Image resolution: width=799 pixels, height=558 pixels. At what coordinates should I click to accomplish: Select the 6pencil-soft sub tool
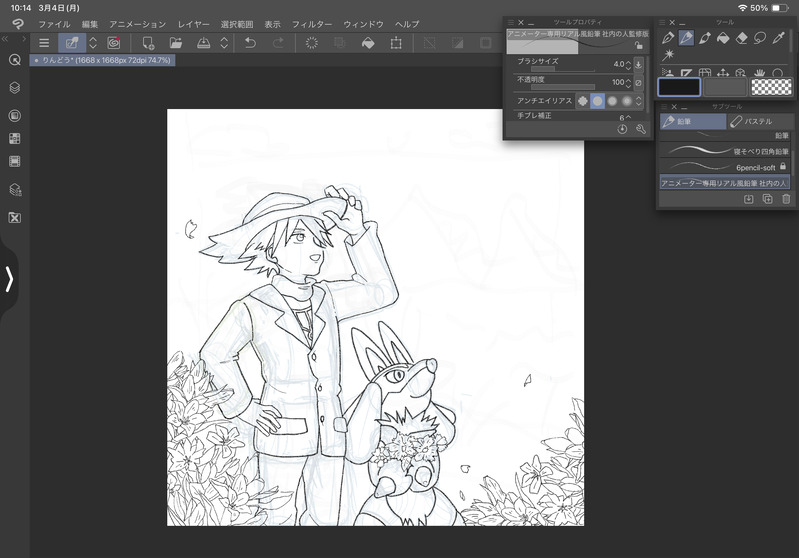click(x=725, y=167)
